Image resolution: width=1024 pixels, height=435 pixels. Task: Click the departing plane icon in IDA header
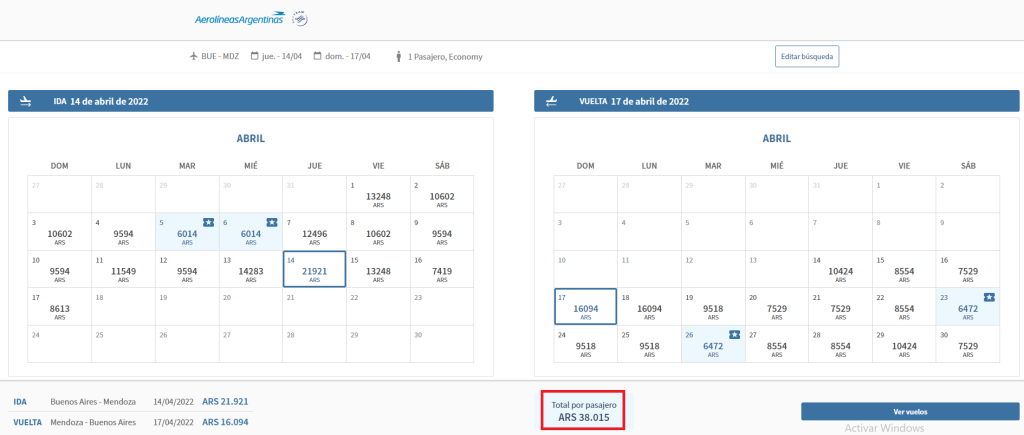click(x=27, y=101)
